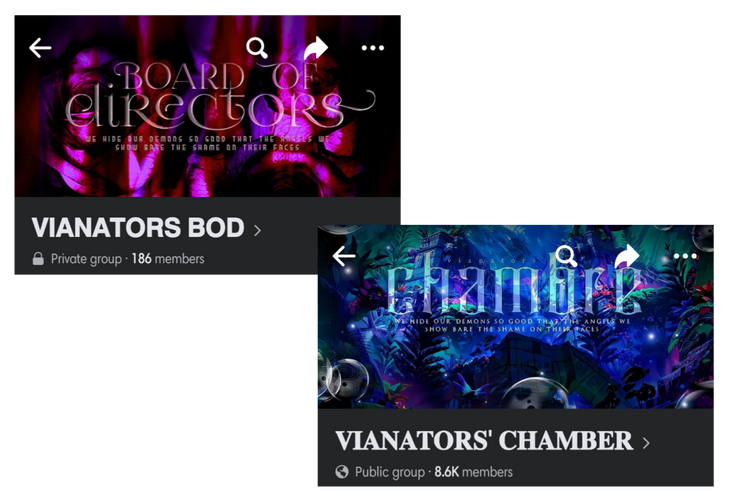The height and width of the screenshot is (500, 731).
Task: Open the VIANATORS BOD group title
Action: click(x=138, y=227)
